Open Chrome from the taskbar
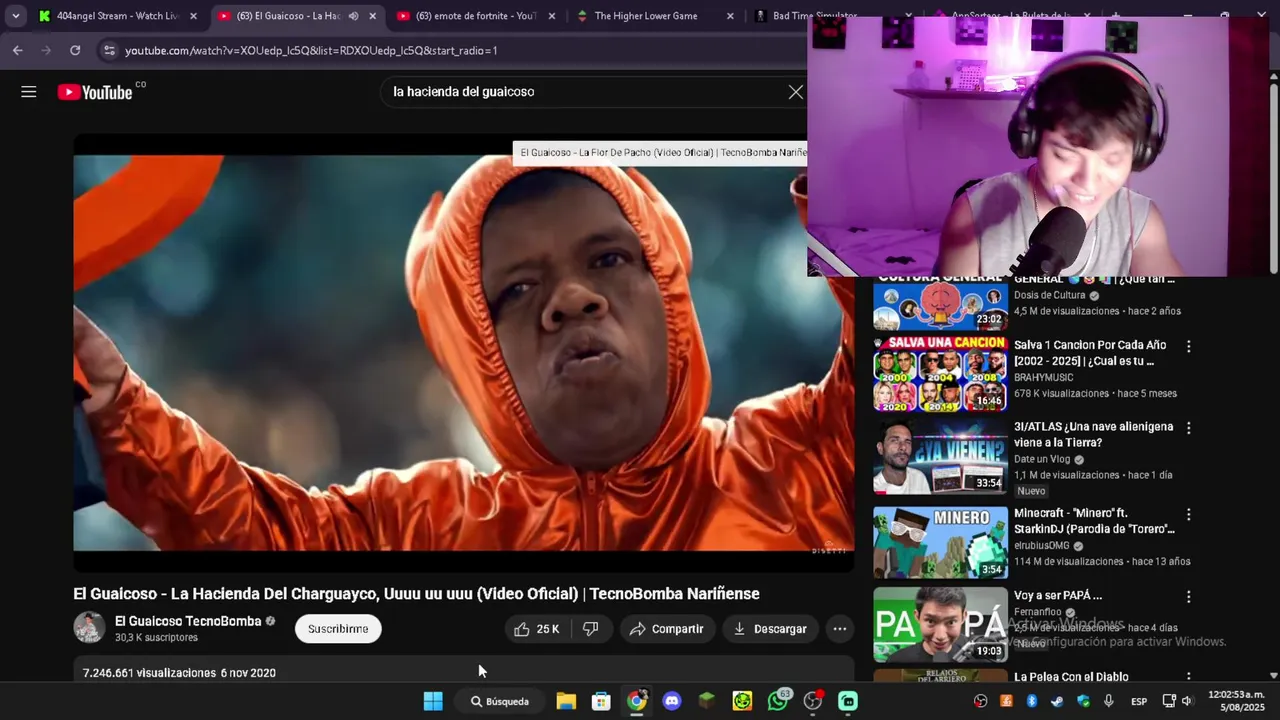The height and width of the screenshot is (720, 1280). click(x=637, y=701)
